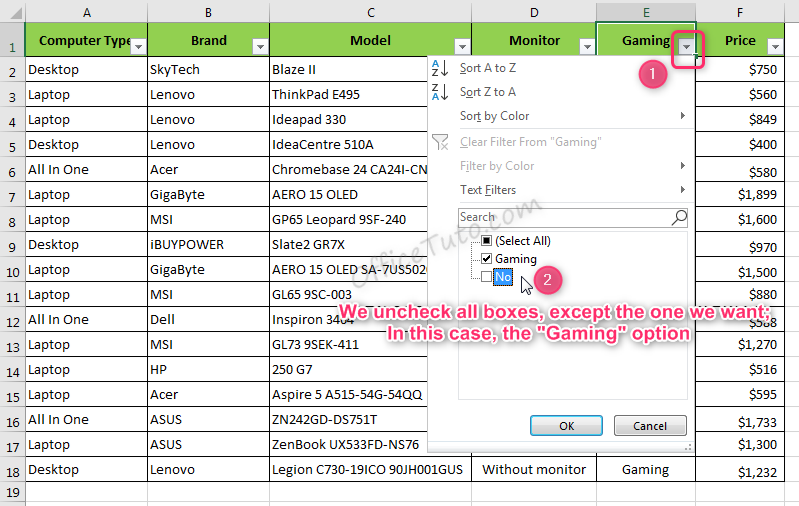The width and height of the screenshot is (799, 506).
Task: Open Sort by Color menu entry
Action: pyautogui.click(x=562, y=116)
